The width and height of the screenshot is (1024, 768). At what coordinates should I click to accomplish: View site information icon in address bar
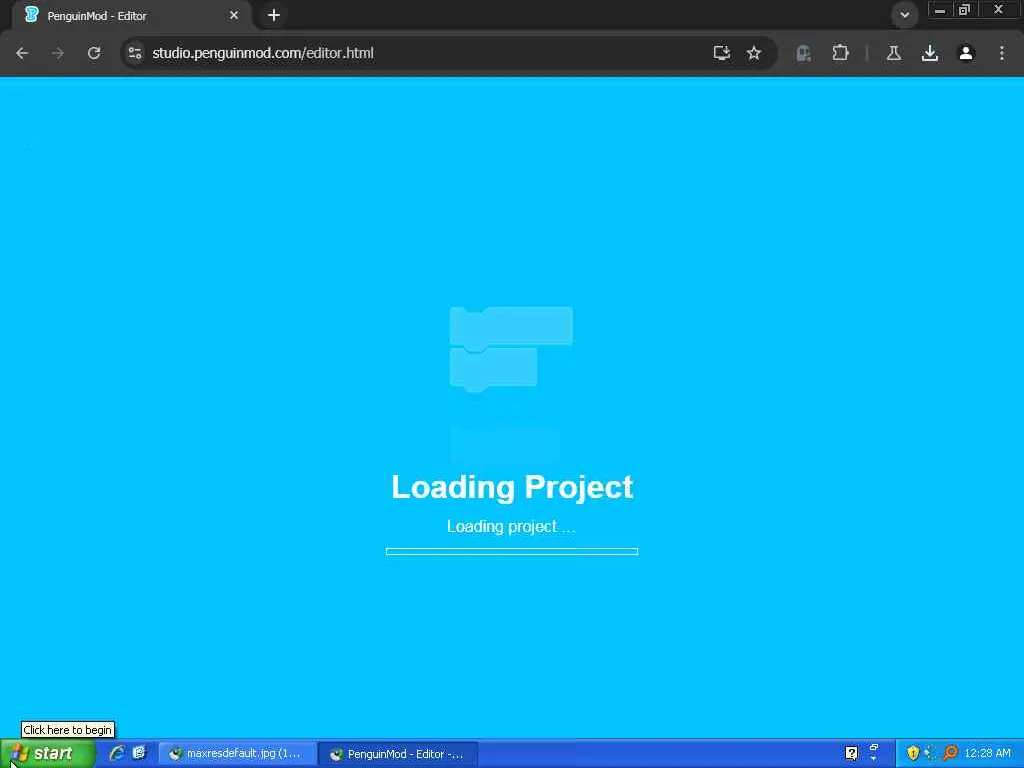coord(135,53)
